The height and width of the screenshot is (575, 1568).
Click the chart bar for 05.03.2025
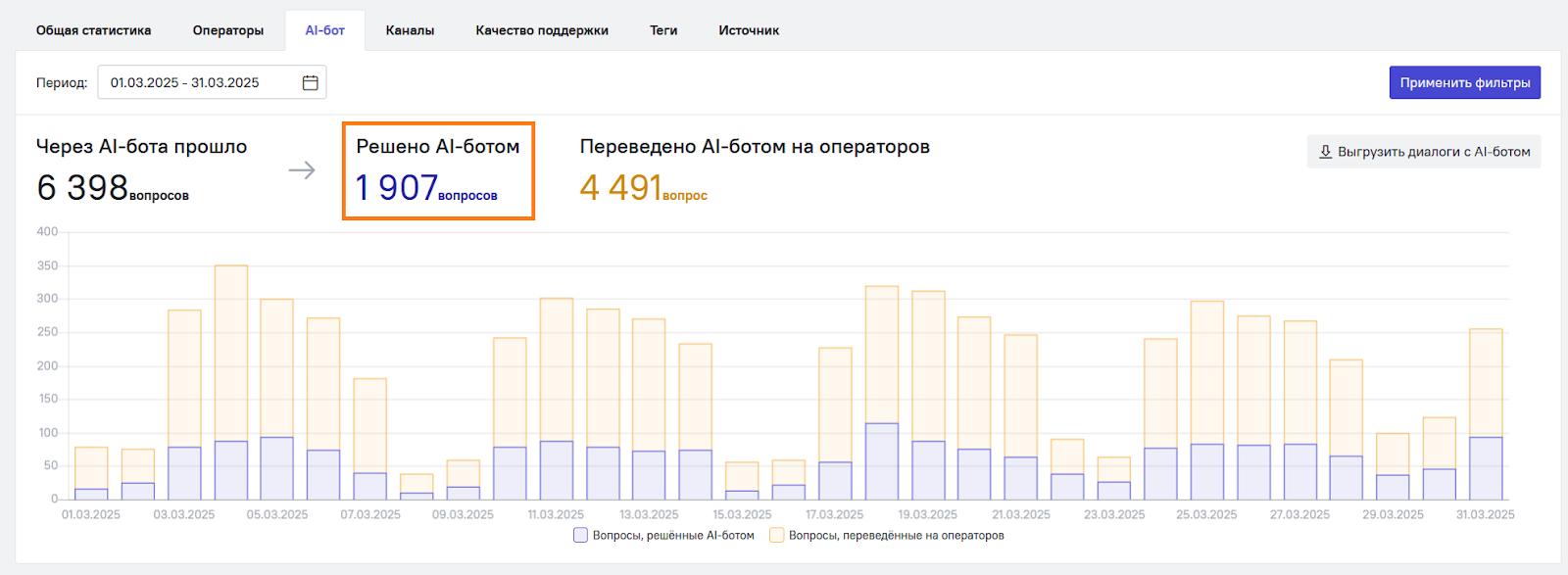276,400
